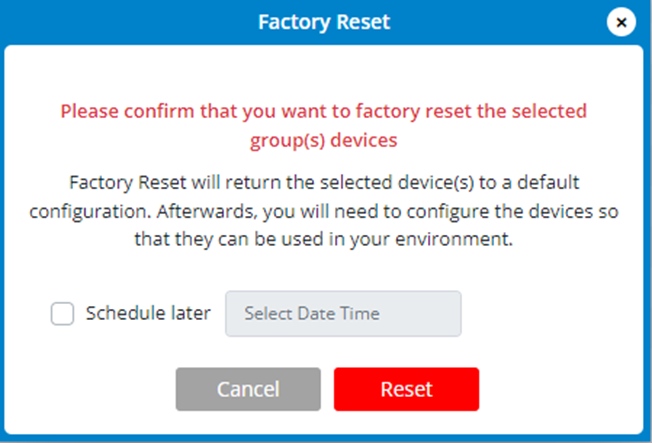Click the Schedule later label text

tap(148, 313)
